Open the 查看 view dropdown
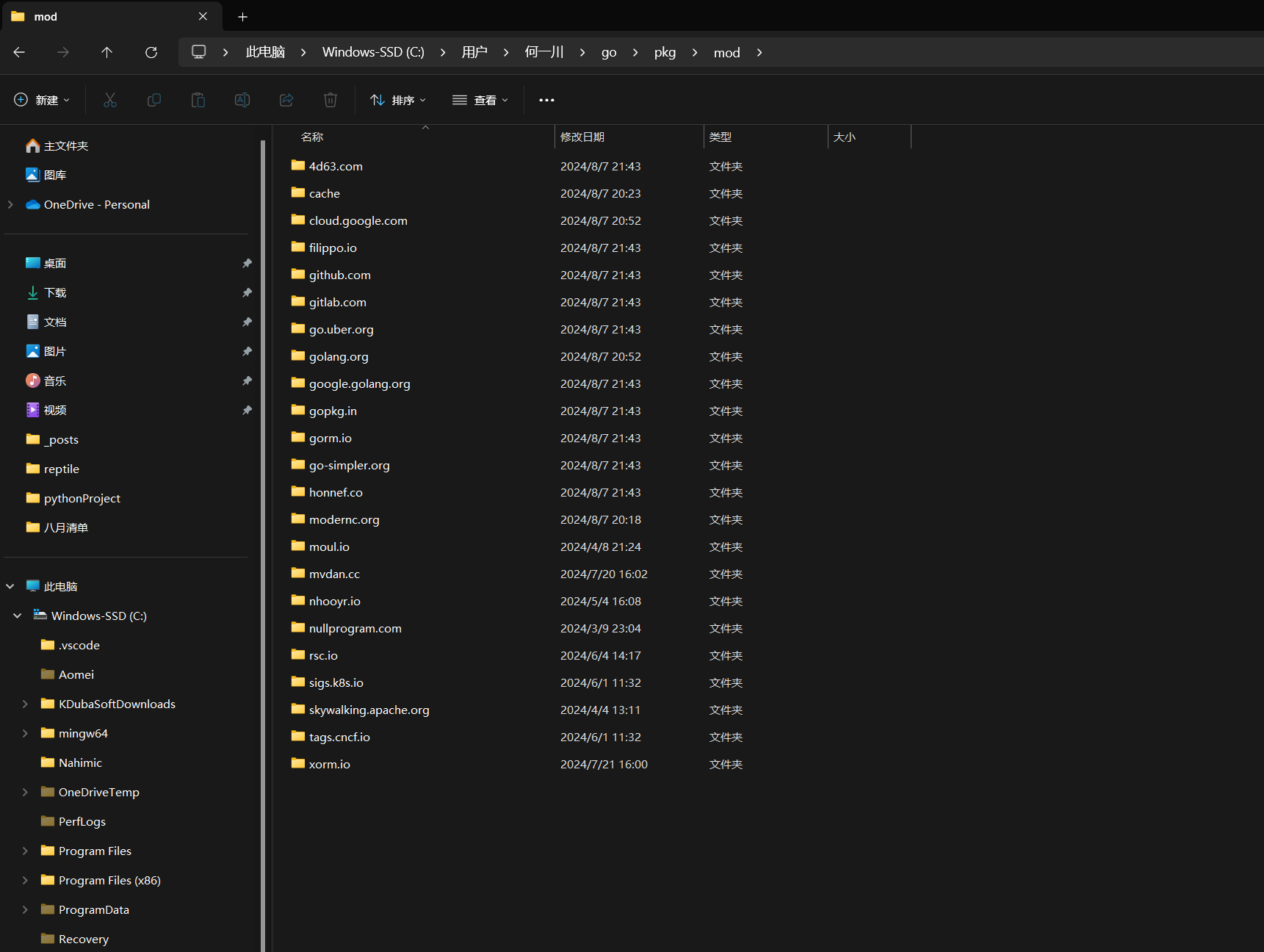The height and width of the screenshot is (952, 1264). [x=480, y=100]
